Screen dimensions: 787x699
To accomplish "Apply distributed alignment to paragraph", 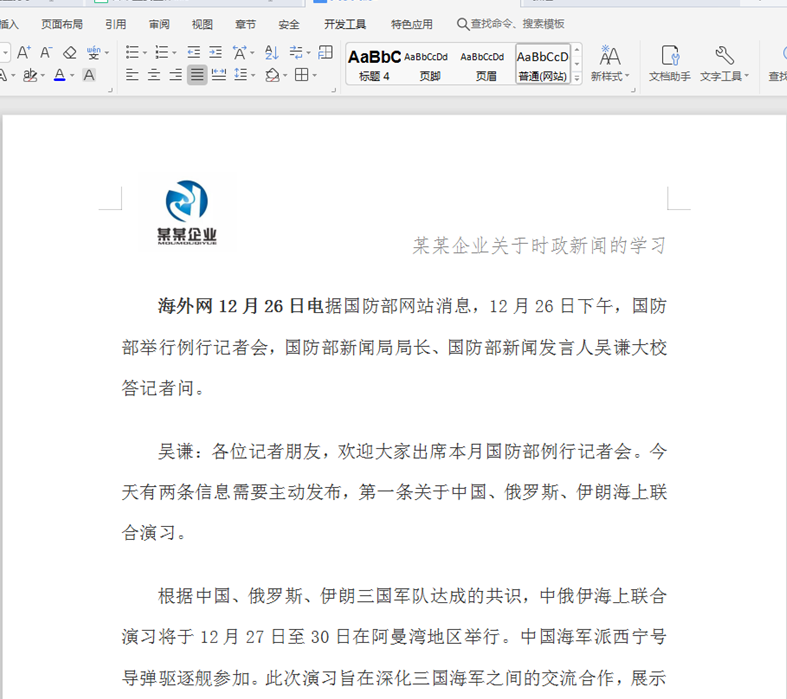I will pos(219,75).
